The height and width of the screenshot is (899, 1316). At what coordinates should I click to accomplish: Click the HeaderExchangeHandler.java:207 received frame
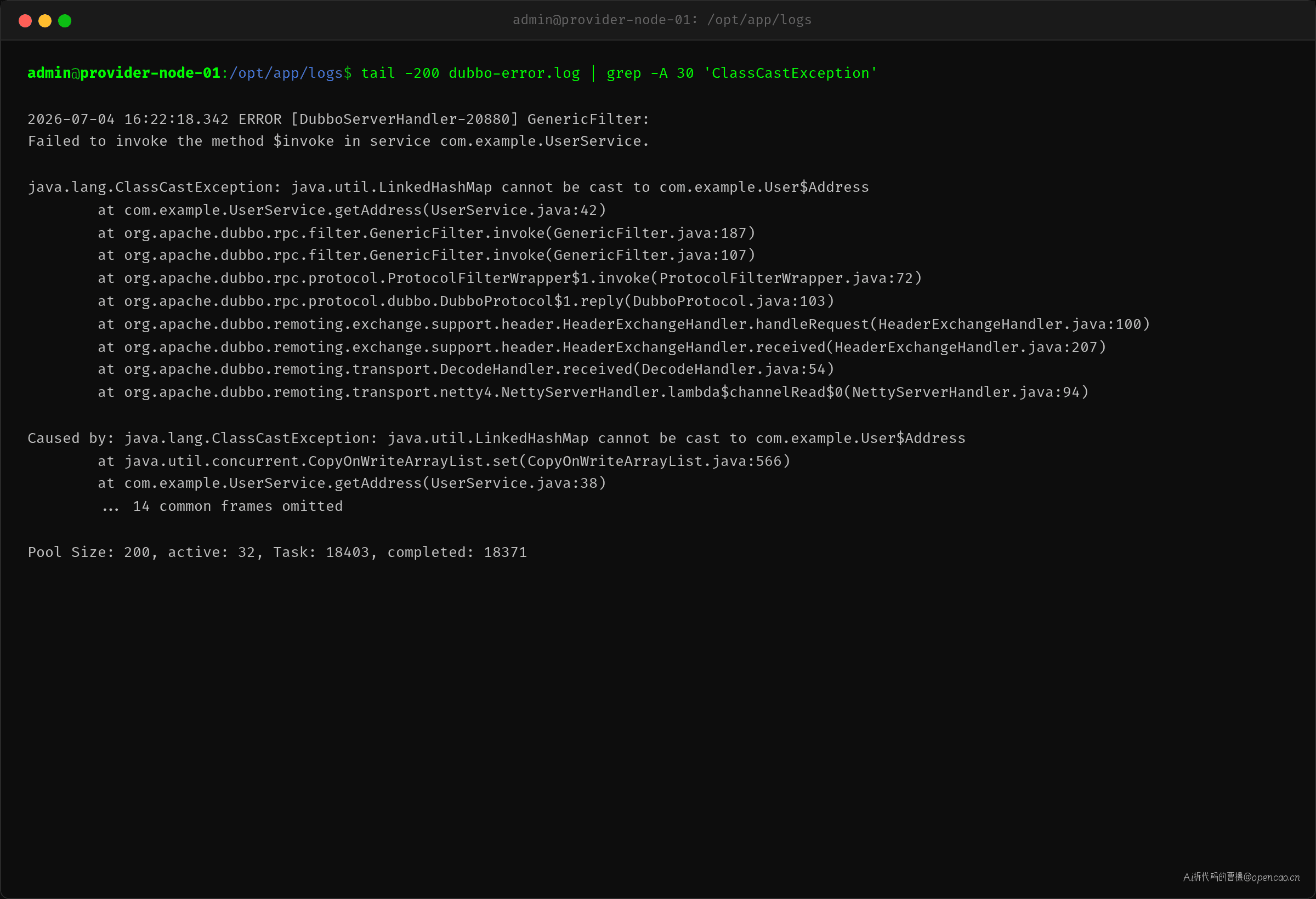click(602, 348)
